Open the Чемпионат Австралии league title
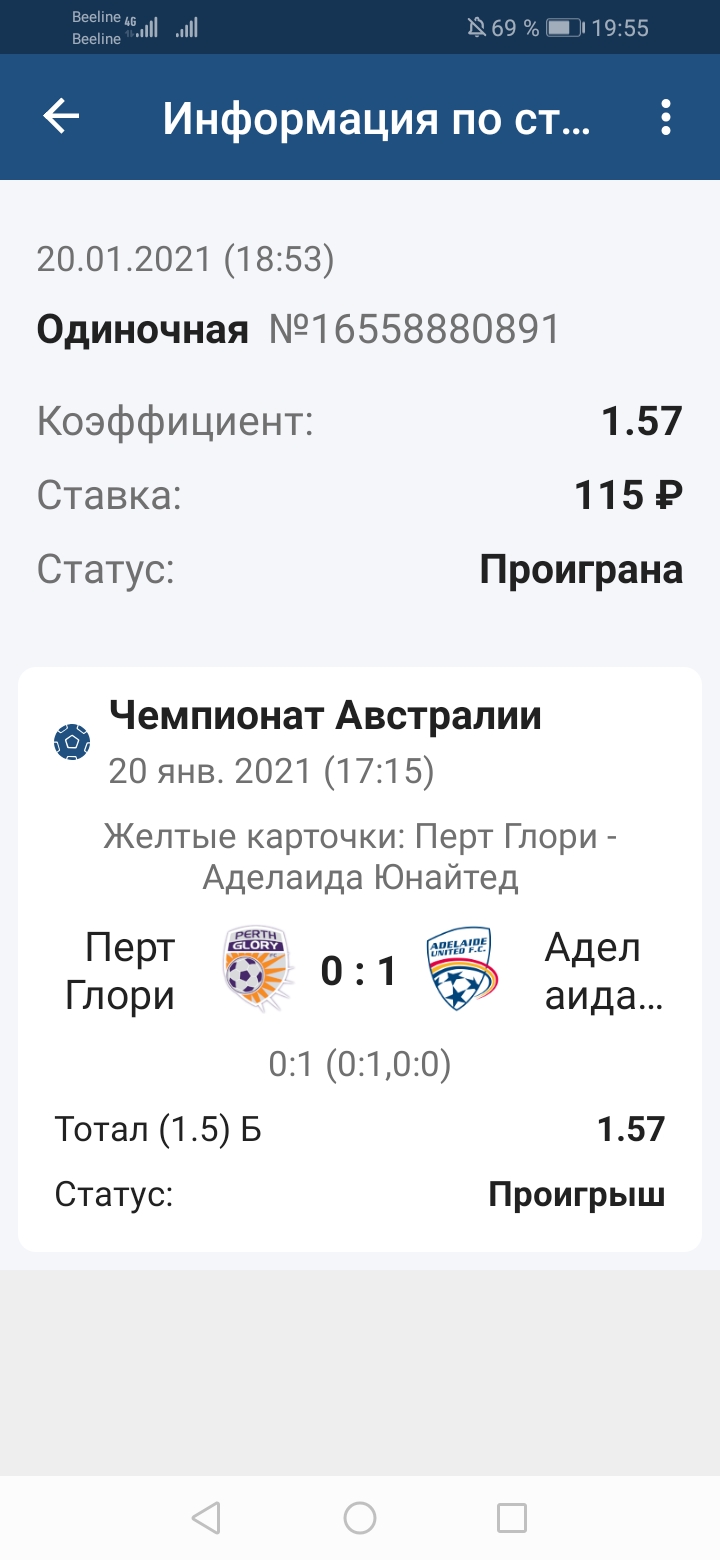This screenshot has height=1560, width=720. pyautogui.click(x=325, y=716)
